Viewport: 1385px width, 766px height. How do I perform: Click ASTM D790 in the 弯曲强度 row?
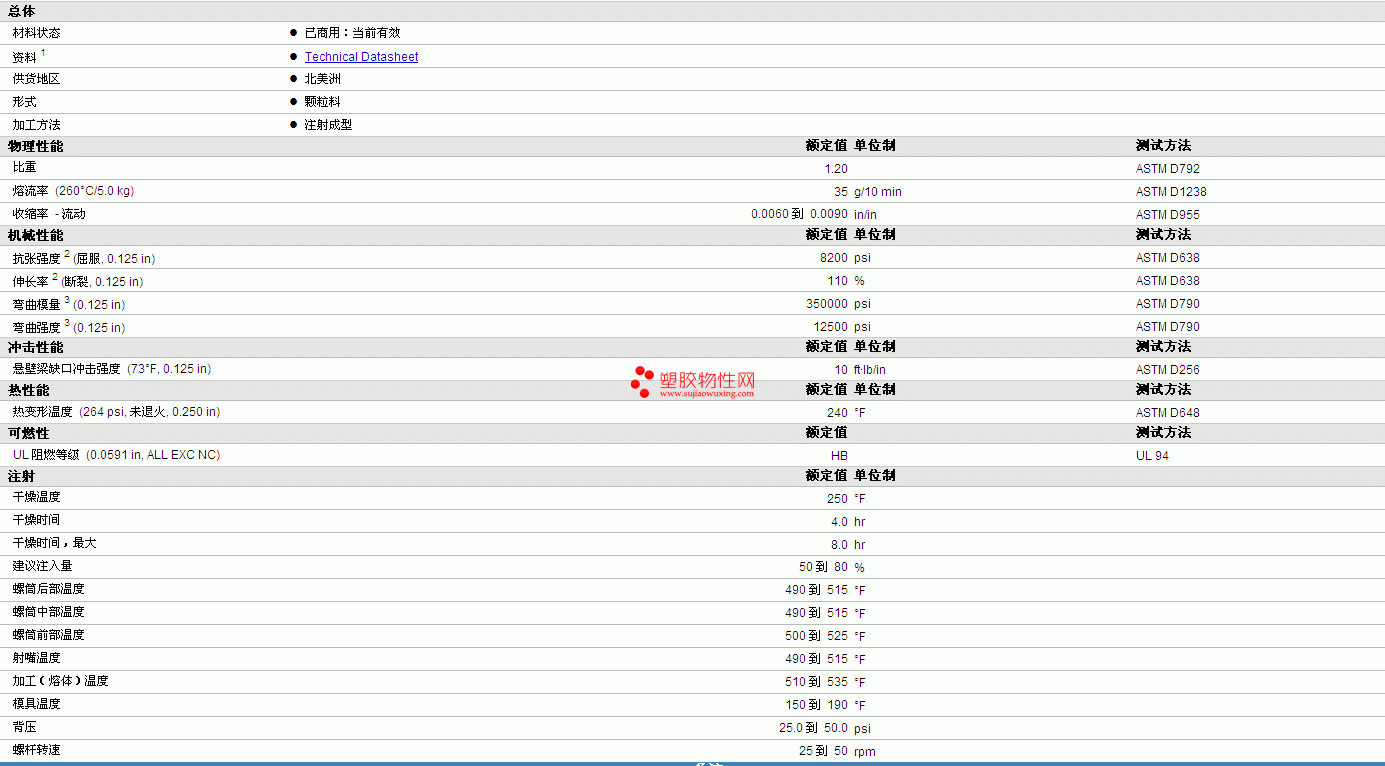point(1167,327)
